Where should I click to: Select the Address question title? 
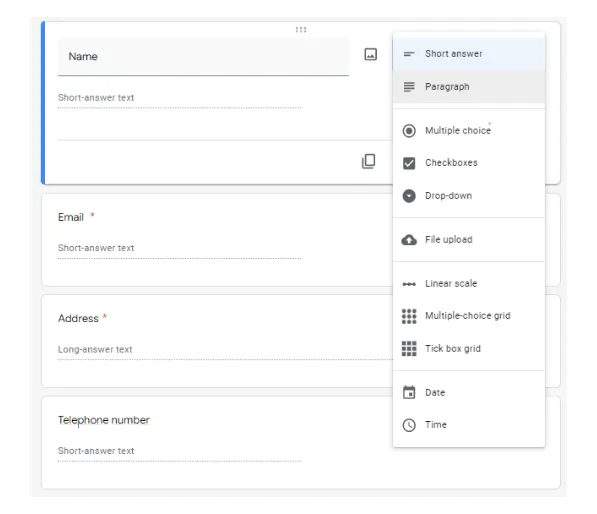click(78, 318)
